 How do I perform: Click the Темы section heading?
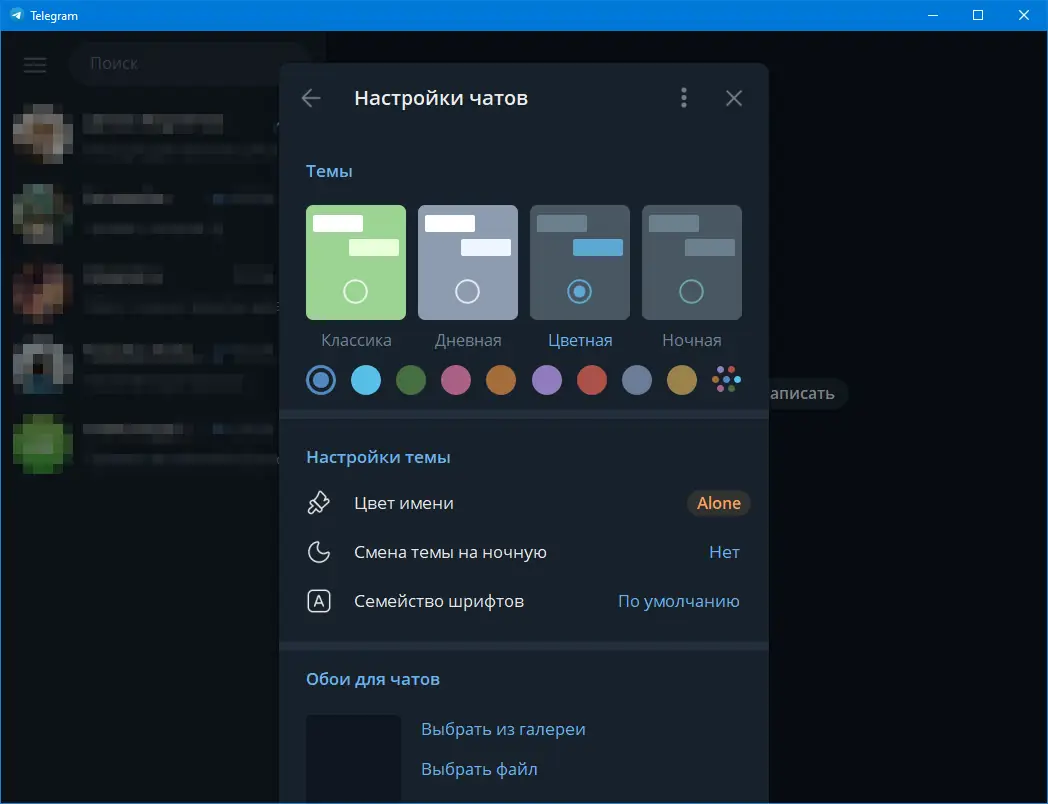(329, 171)
